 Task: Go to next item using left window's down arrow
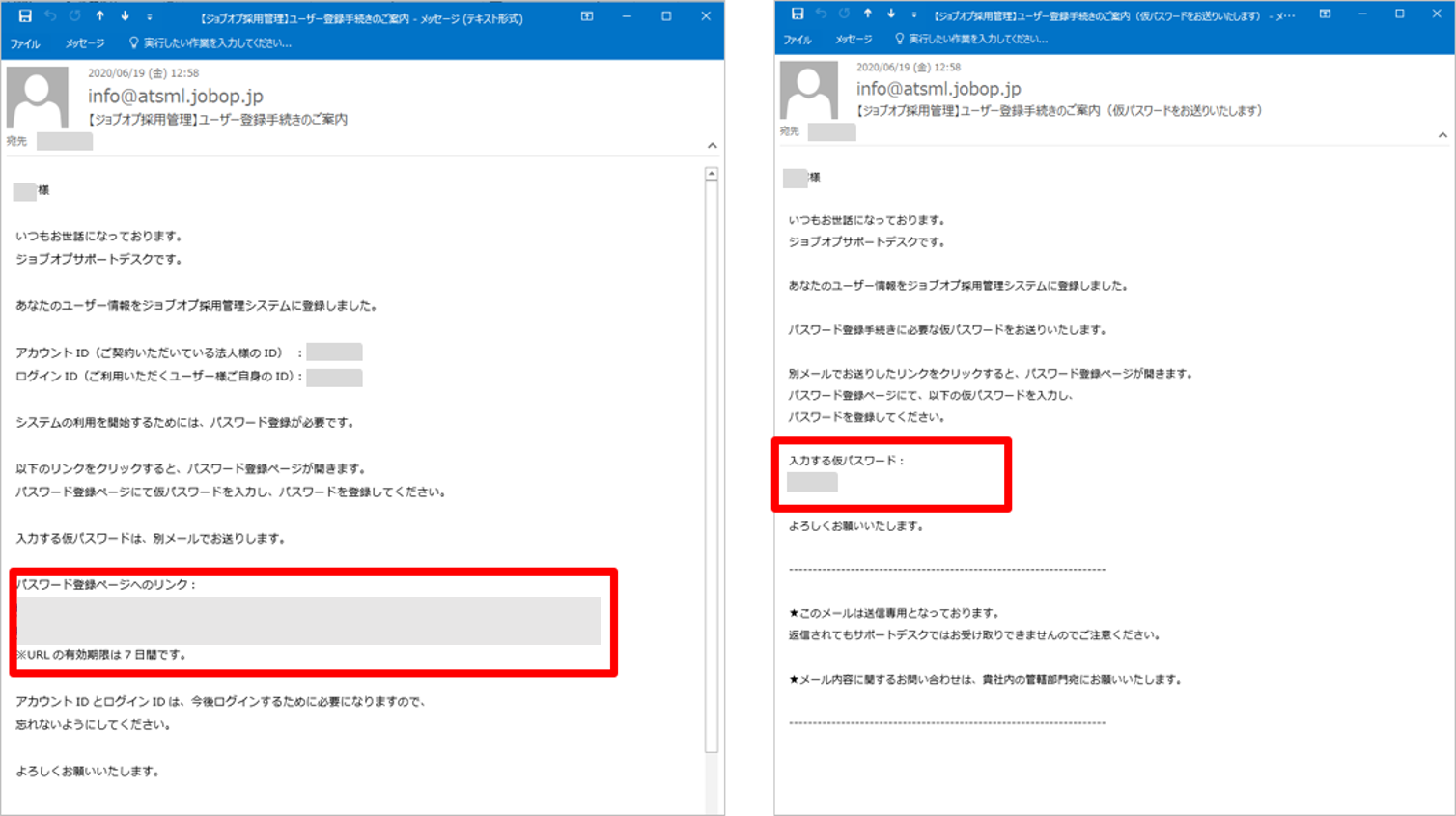pos(125,16)
